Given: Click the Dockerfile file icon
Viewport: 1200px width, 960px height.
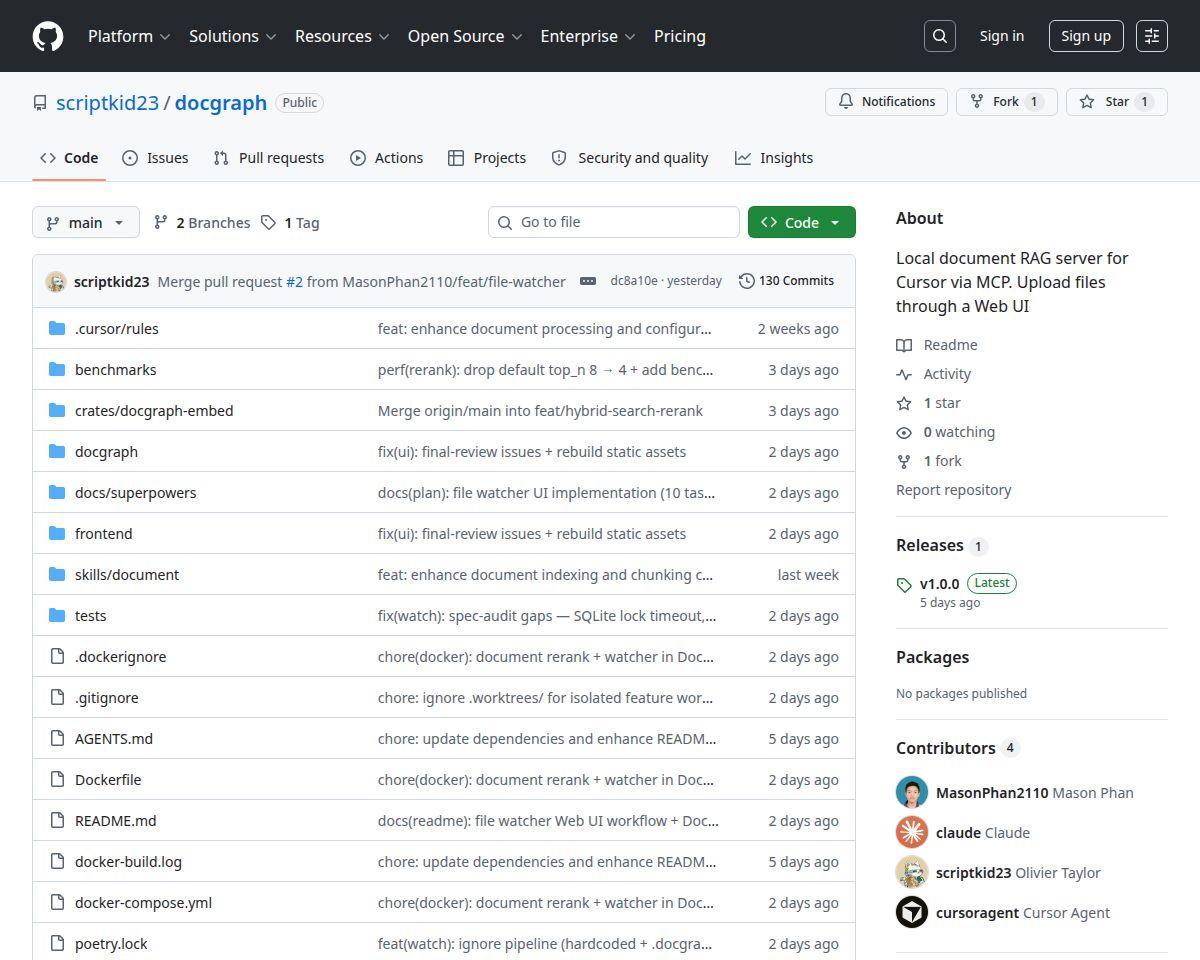Looking at the screenshot, I should click(57, 779).
